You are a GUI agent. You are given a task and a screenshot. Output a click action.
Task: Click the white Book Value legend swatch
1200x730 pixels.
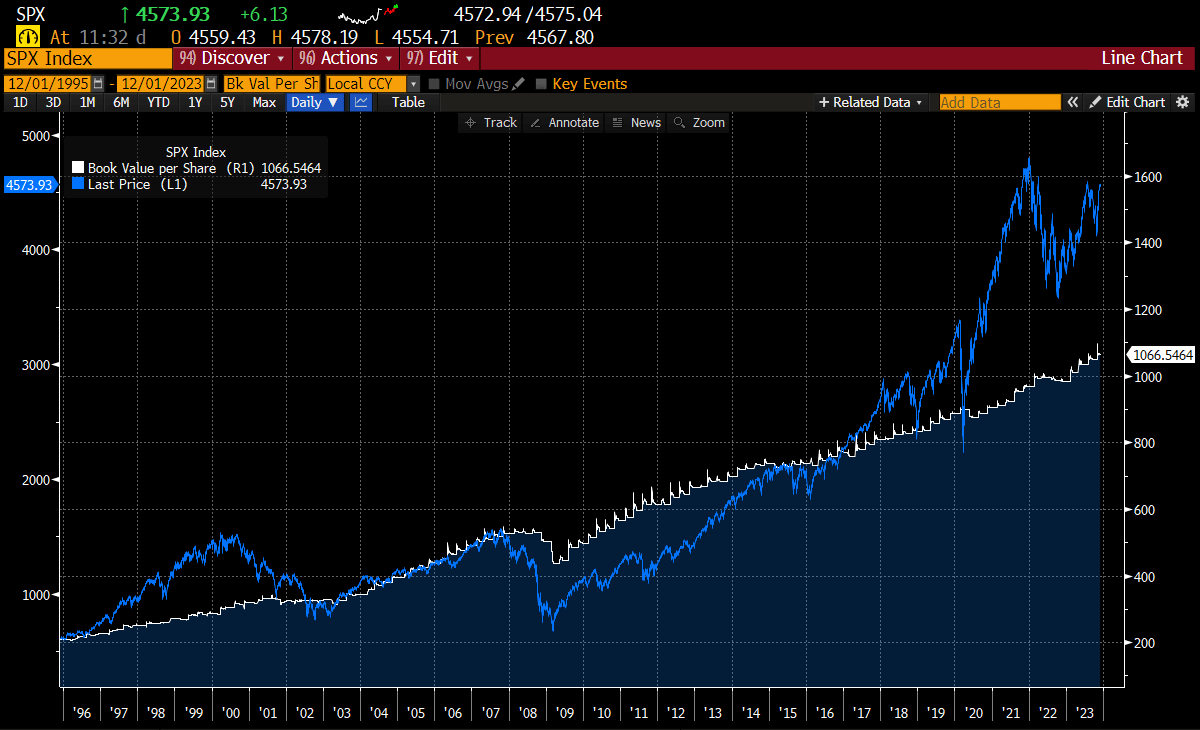[78, 168]
